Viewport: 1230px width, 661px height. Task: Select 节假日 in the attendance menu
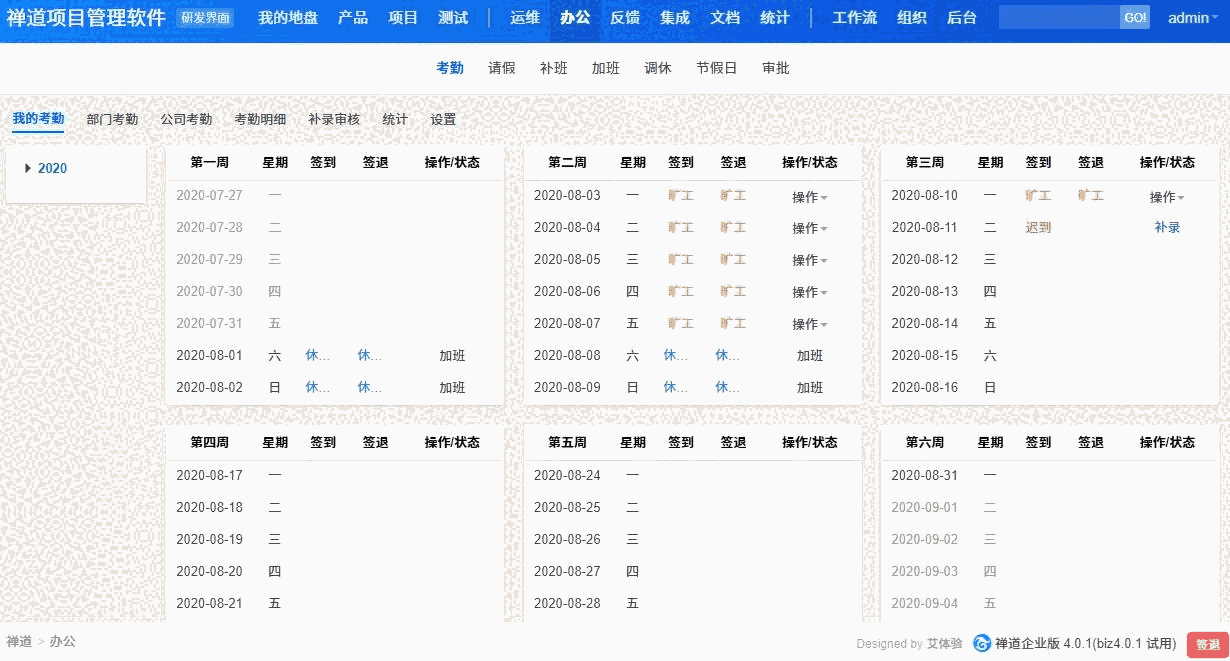[716, 68]
